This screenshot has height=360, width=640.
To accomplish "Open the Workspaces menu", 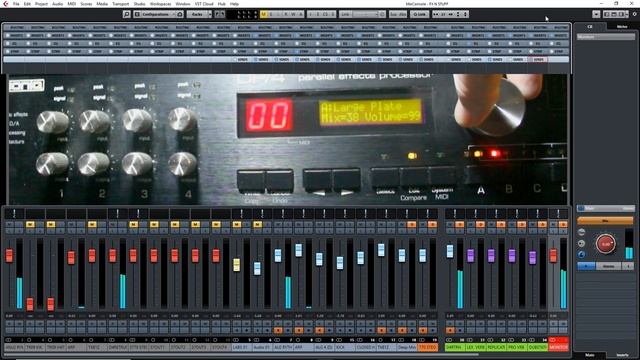I will coord(160,4).
